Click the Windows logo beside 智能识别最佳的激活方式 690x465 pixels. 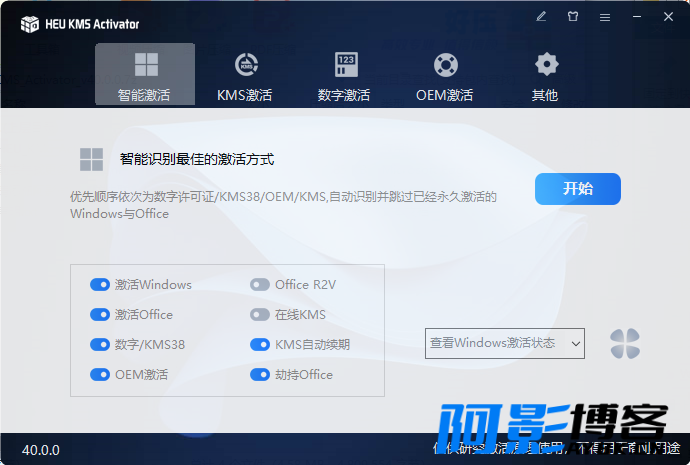(92, 159)
